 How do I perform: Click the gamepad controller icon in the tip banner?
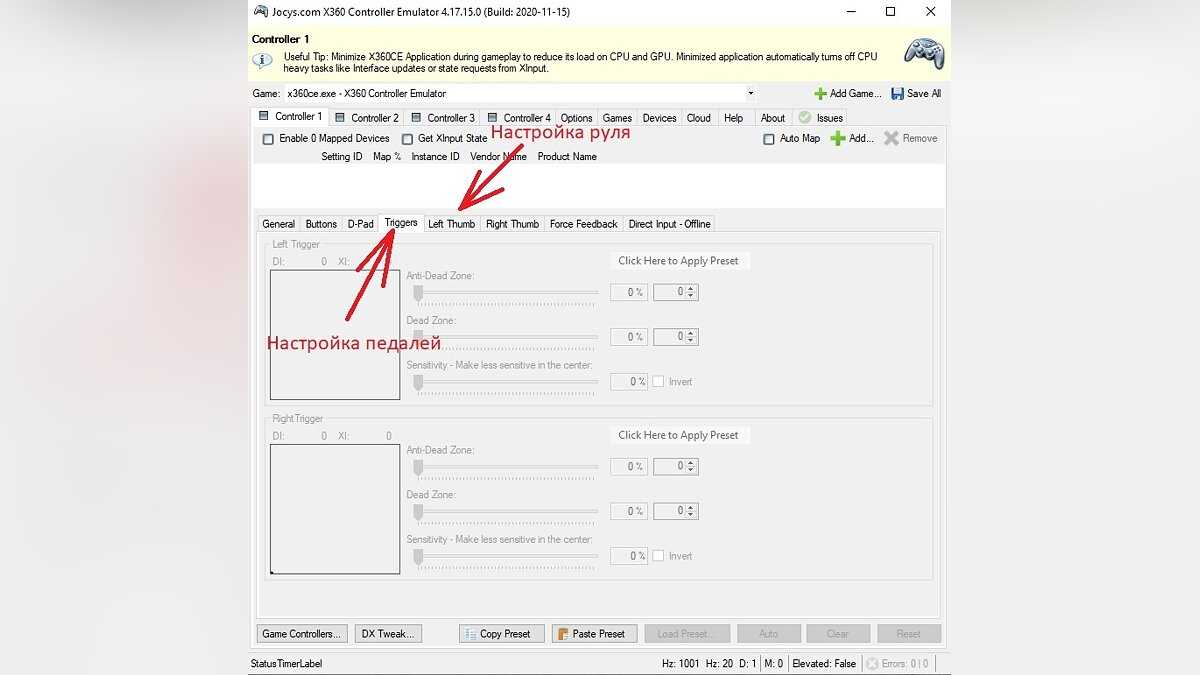pyautogui.click(x=923, y=54)
